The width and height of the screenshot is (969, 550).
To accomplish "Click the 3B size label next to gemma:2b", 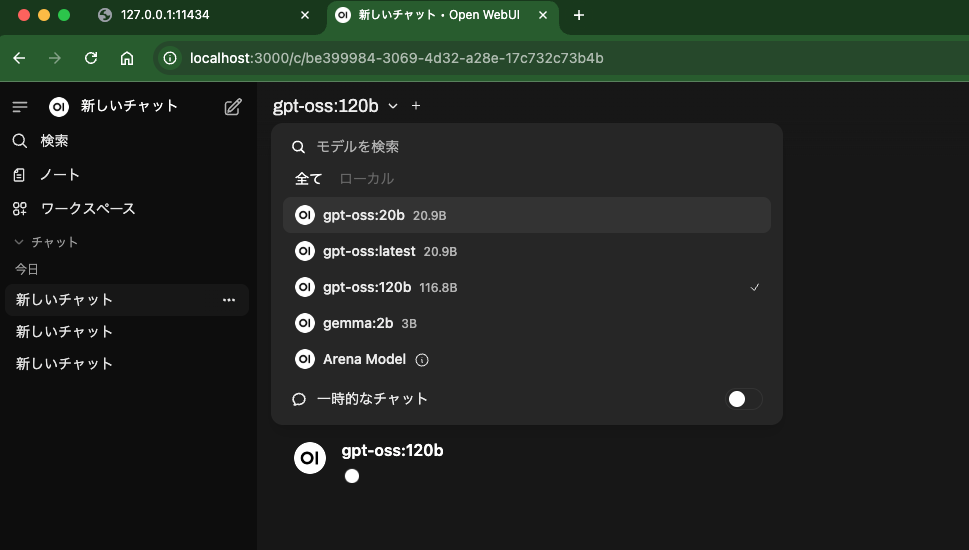I will coord(409,324).
